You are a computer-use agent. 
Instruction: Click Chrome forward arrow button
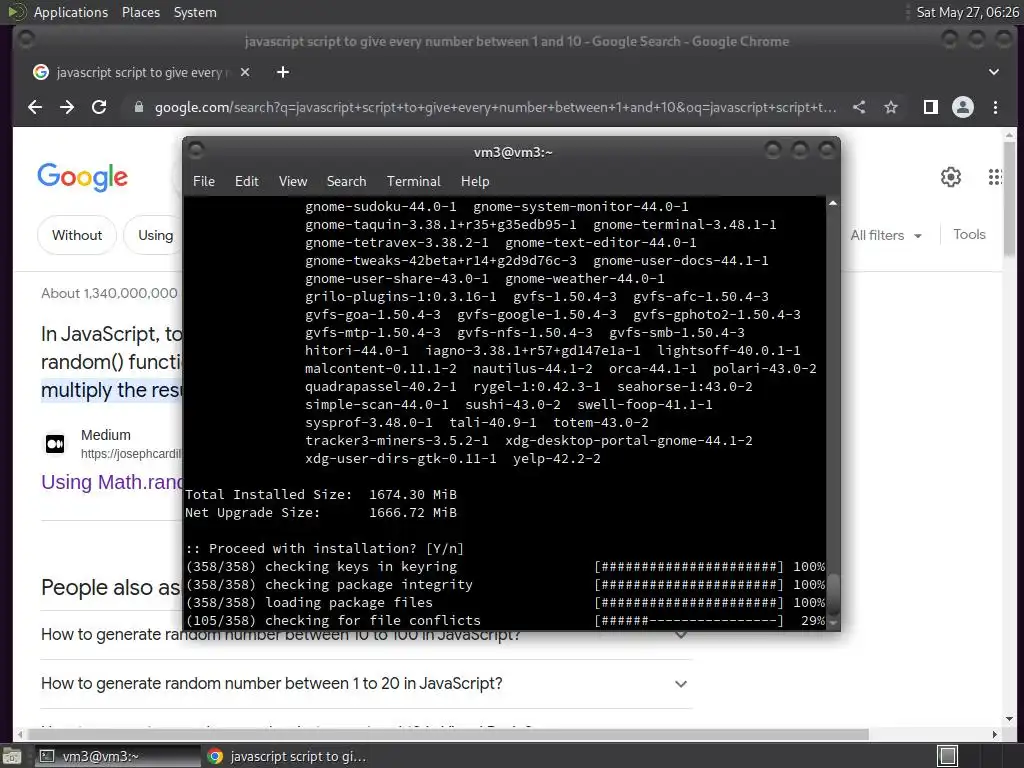click(67, 107)
